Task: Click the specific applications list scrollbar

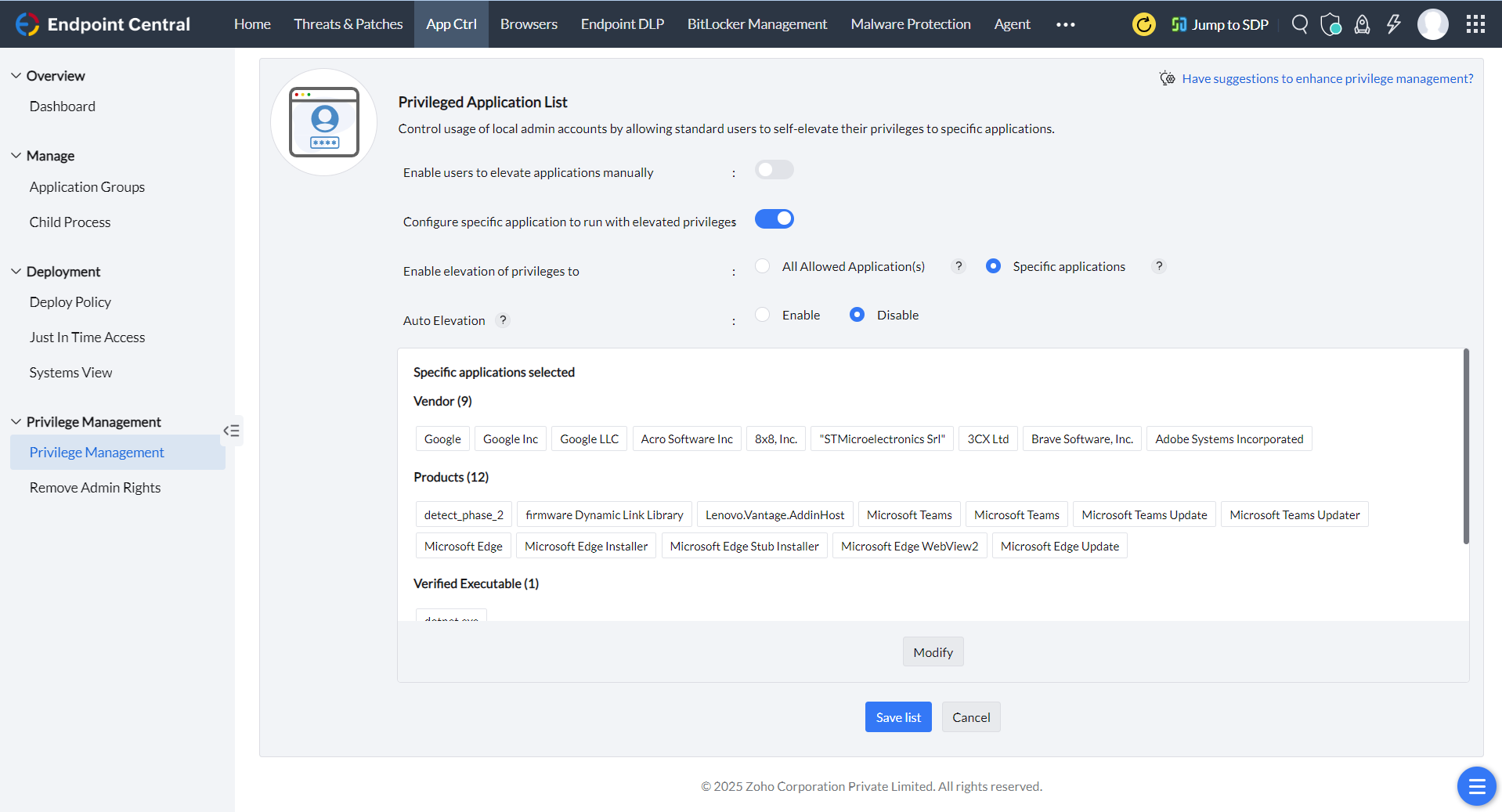Action: [x=1466, y=446]
